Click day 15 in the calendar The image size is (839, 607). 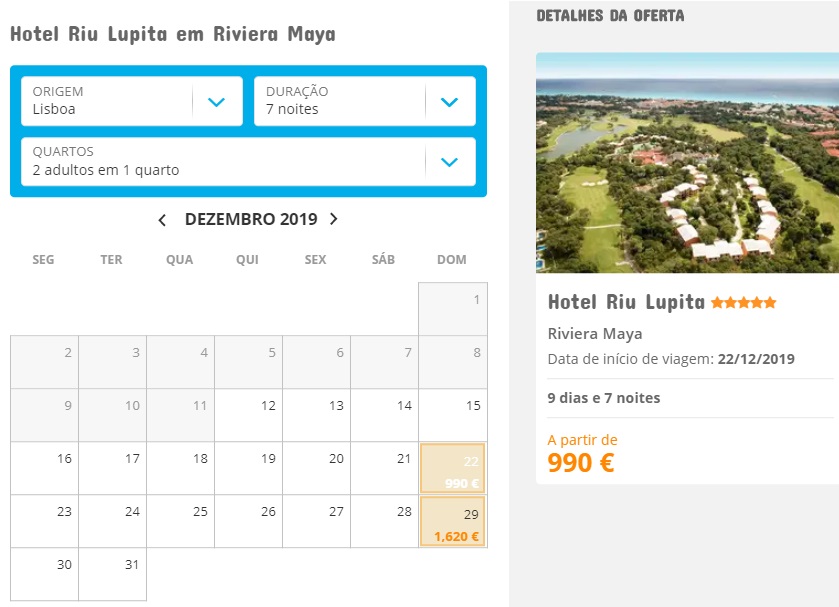pyautogui.click(x=453, y=415)
